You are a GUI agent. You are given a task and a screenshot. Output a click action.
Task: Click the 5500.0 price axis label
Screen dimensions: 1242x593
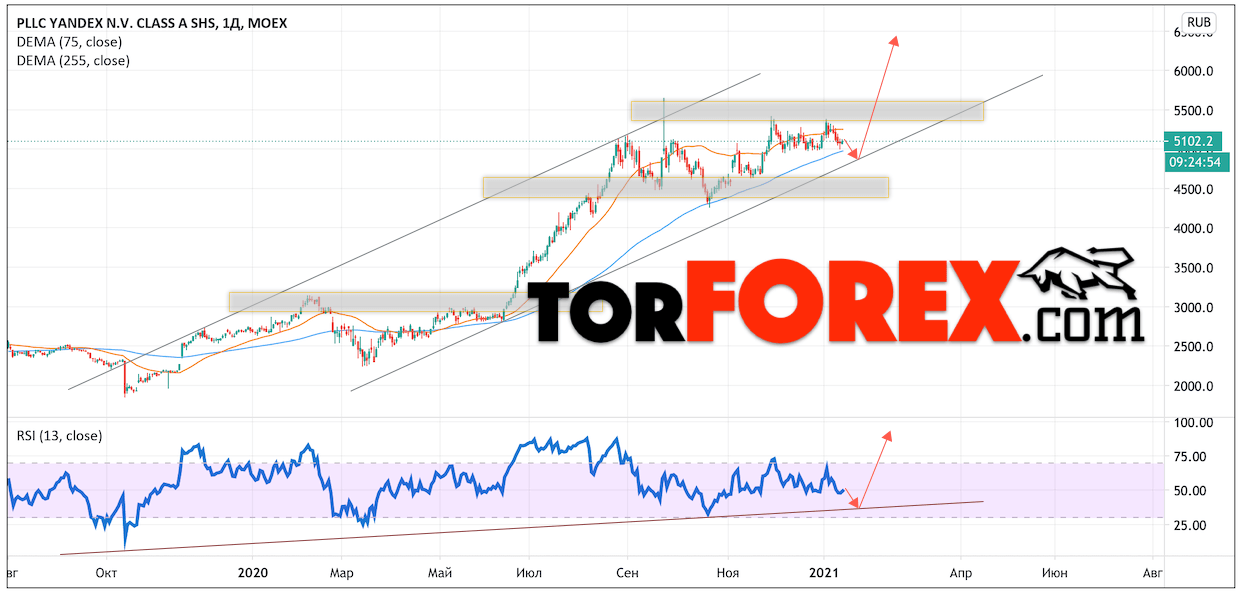[1194, 111]
